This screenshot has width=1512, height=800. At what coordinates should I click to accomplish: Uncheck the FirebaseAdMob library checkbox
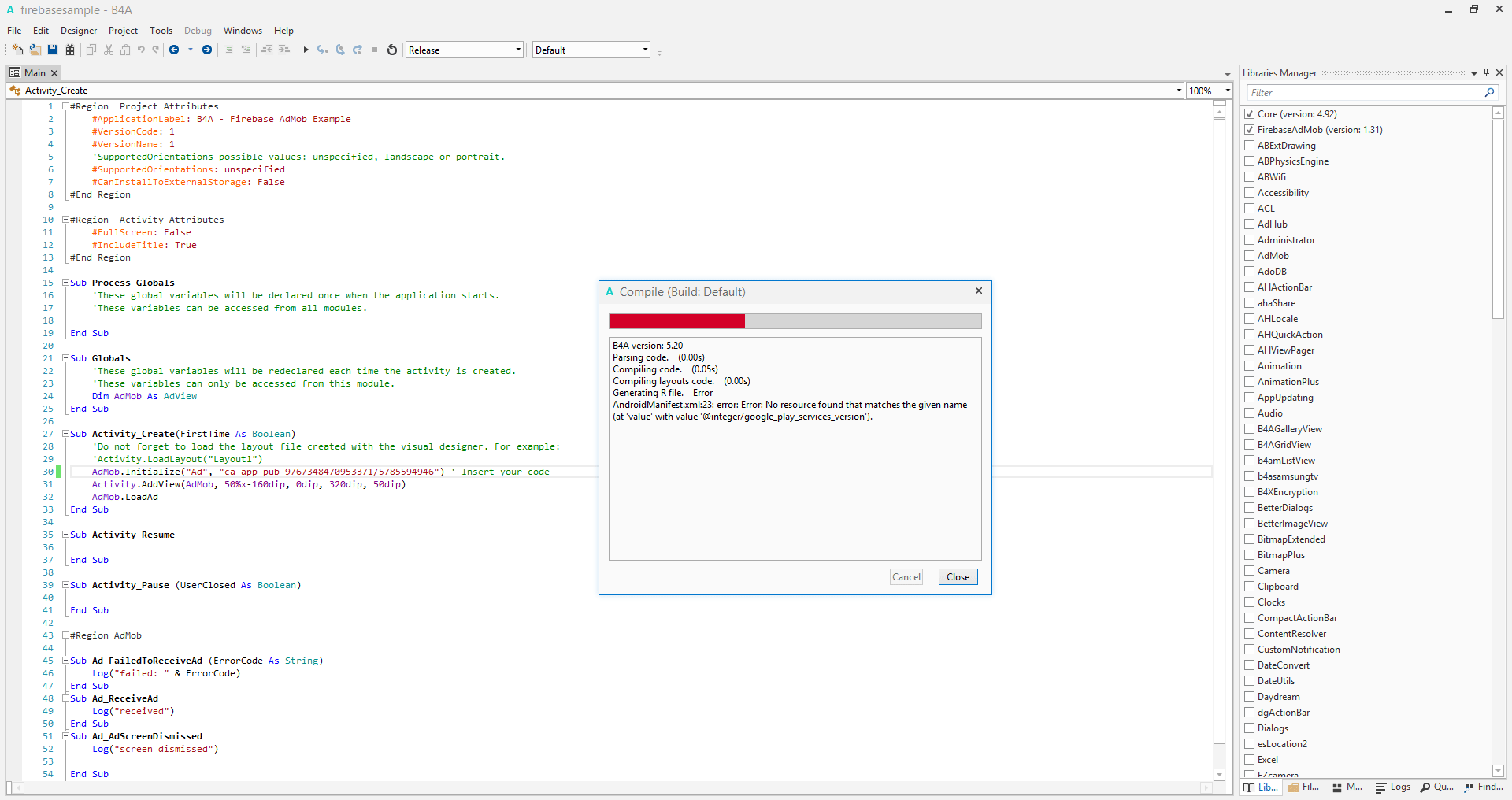point(1250,130)
